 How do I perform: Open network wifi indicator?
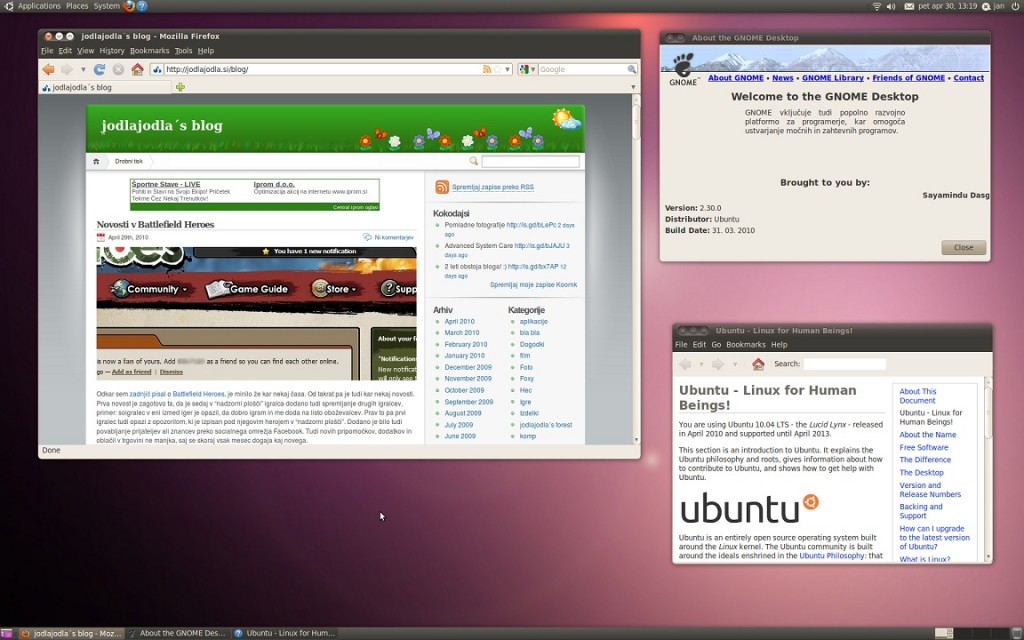point(877,6)
